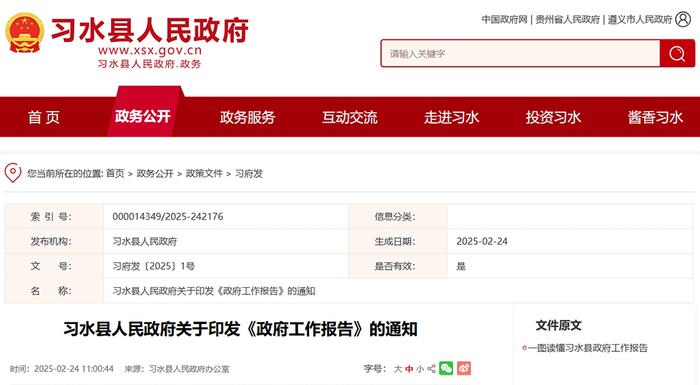Open the 政务服务 navigation tab

click(247, 117)
